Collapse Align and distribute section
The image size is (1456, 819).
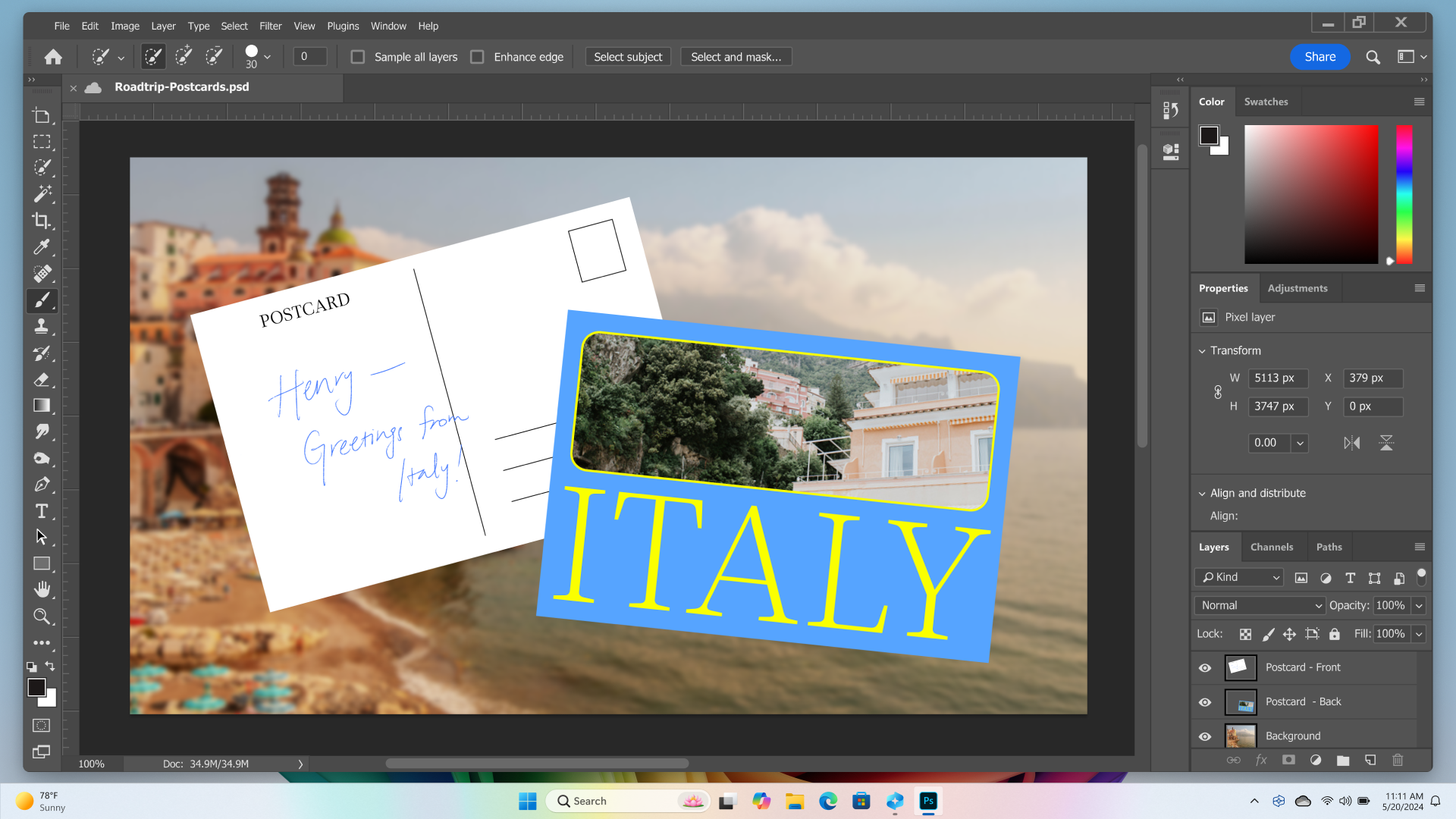(x=1202, y=494)
